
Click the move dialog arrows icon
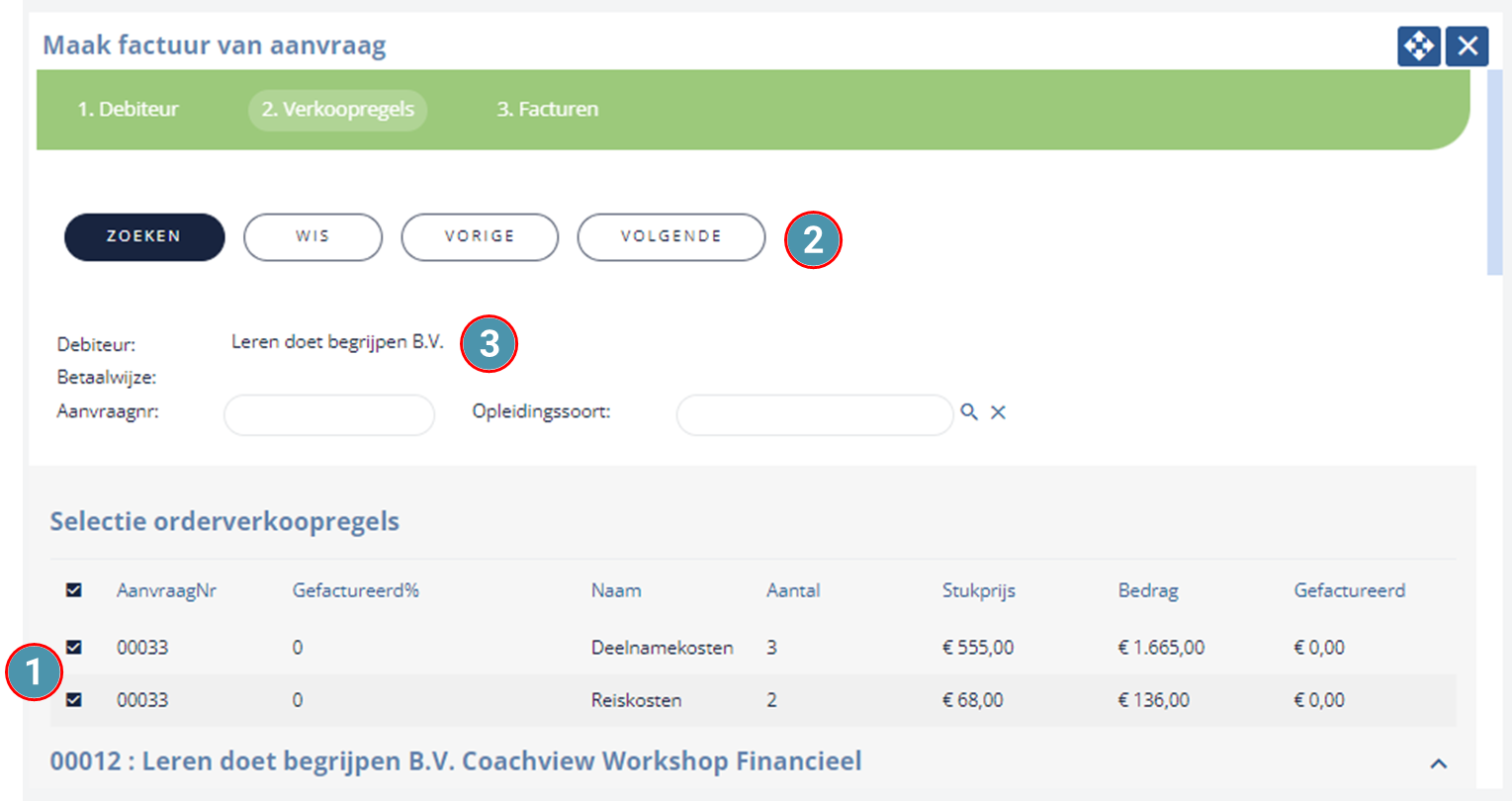[1418, 46]
